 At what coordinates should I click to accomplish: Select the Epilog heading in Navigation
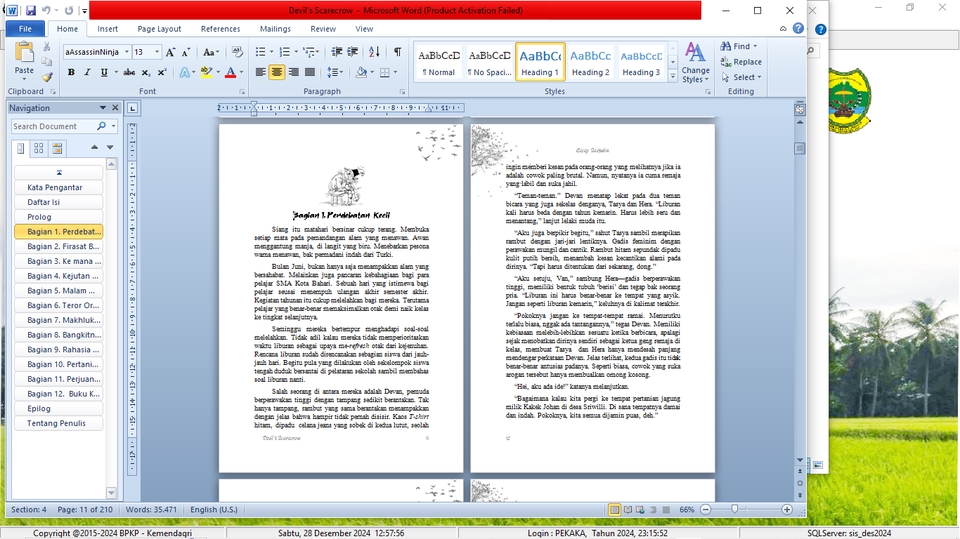pyautogui.click(x=59, y=409)
